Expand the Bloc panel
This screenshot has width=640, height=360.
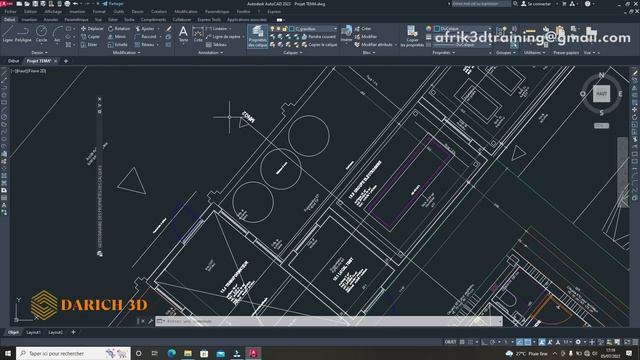coord(369,53)
